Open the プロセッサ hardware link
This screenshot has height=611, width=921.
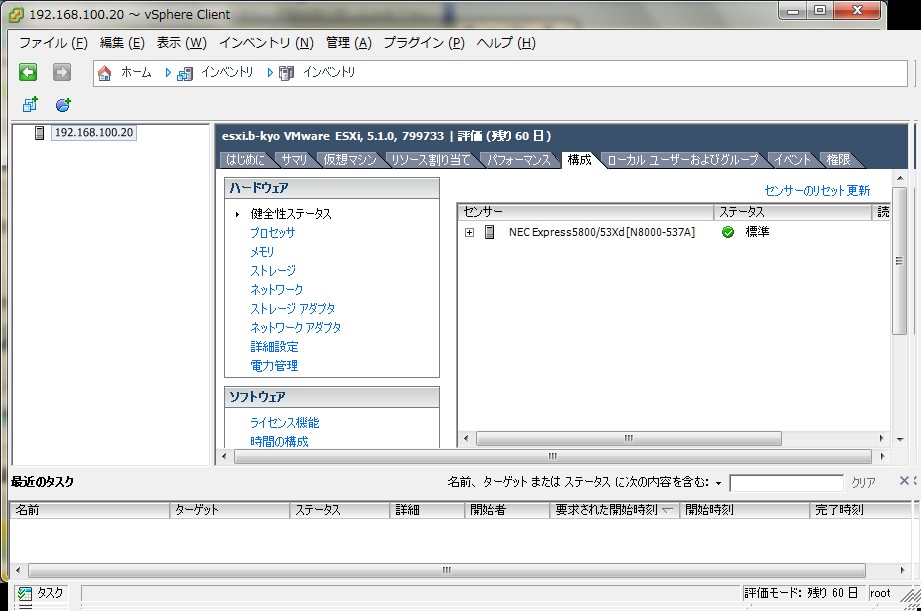273,233
